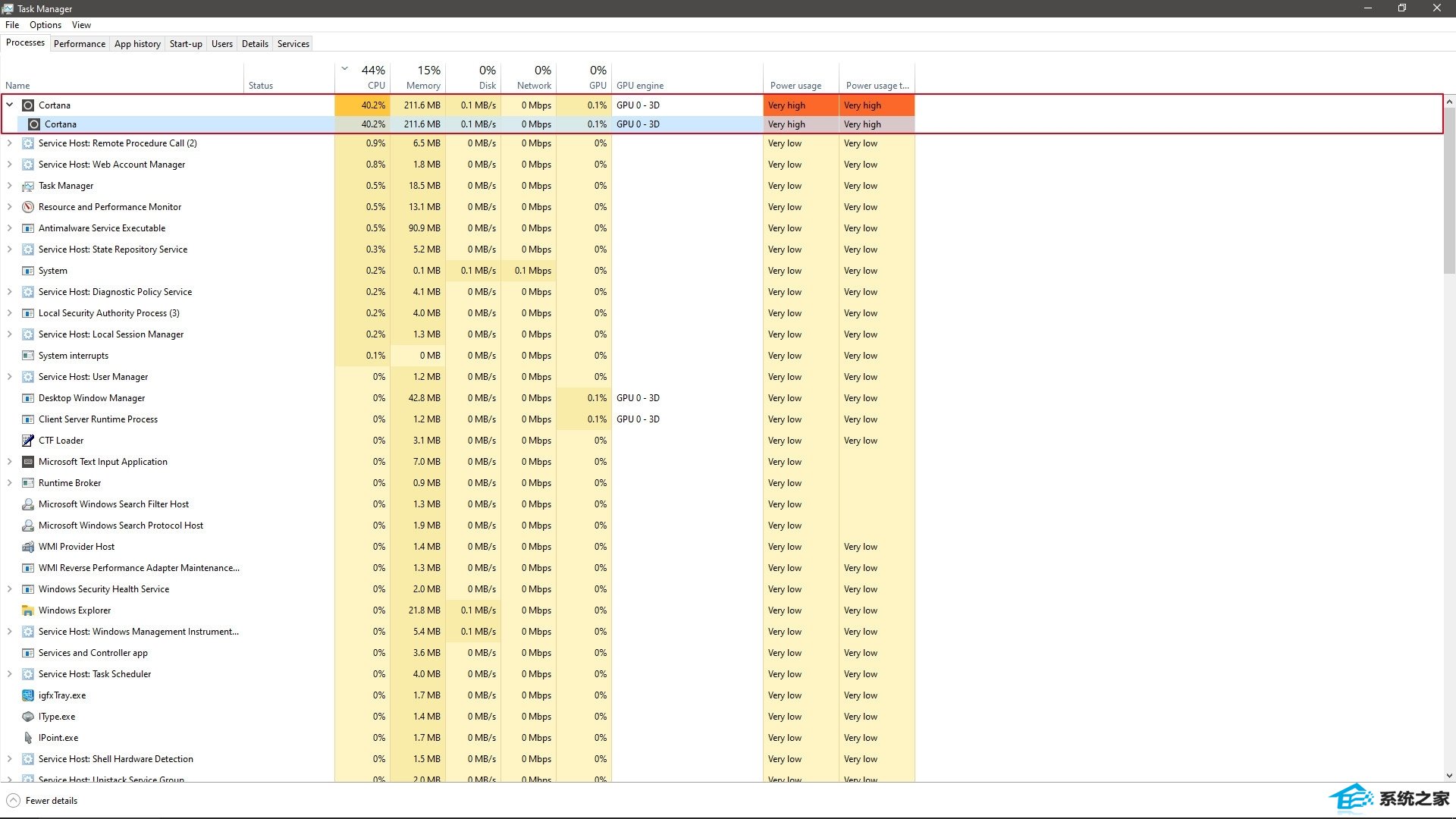1456x819 pixels.
Task: Click the 90.9 MB memory value
Action: pos(425,228)
